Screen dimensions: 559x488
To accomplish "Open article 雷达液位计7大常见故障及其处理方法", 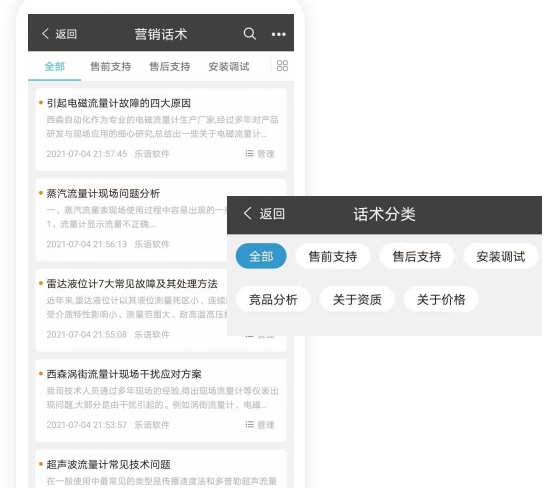I will pyautogui.click(x=132, y=284).
